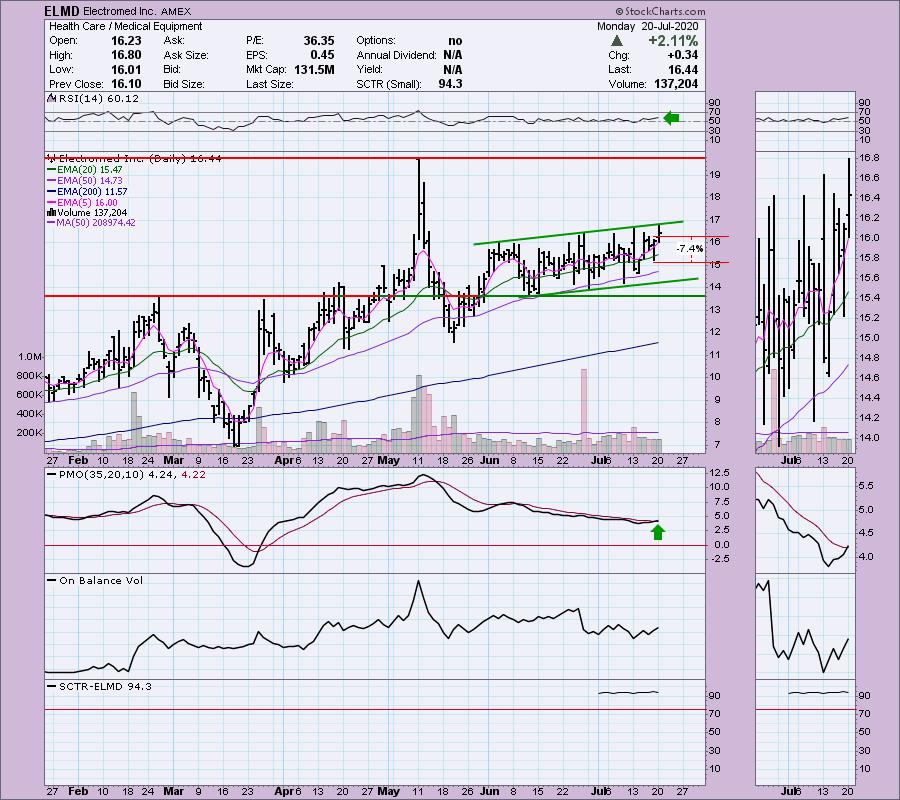Click the red PMO signal value 4.22

point(193,475)
